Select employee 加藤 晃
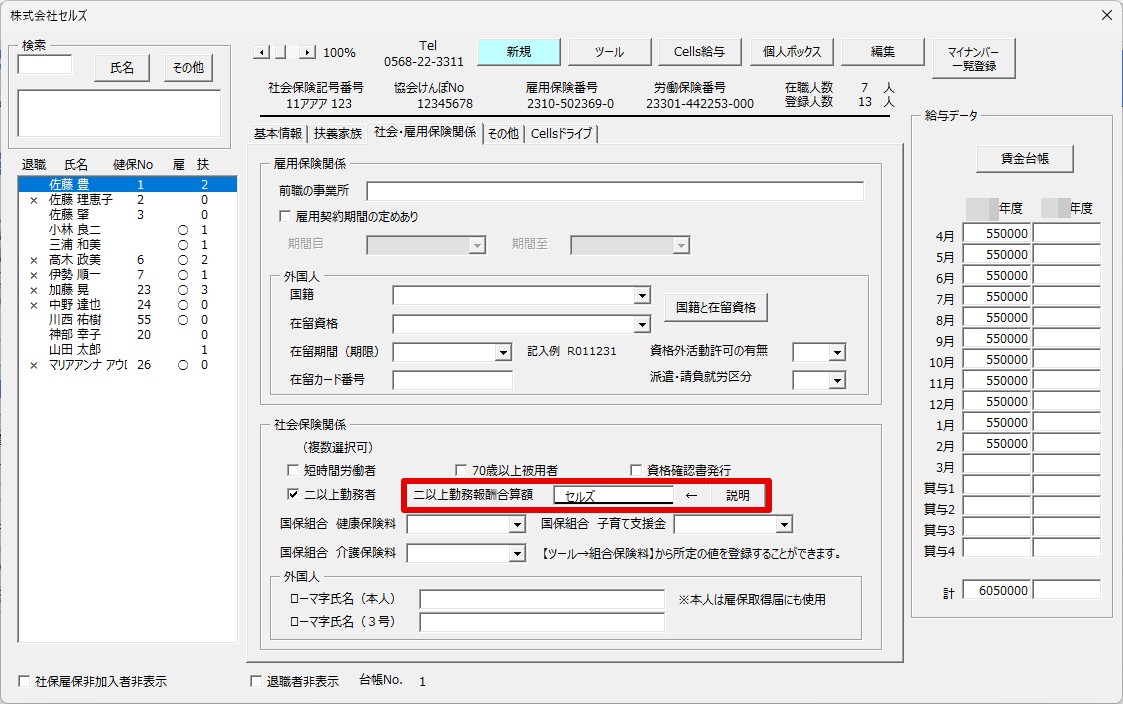 point(127,290)
